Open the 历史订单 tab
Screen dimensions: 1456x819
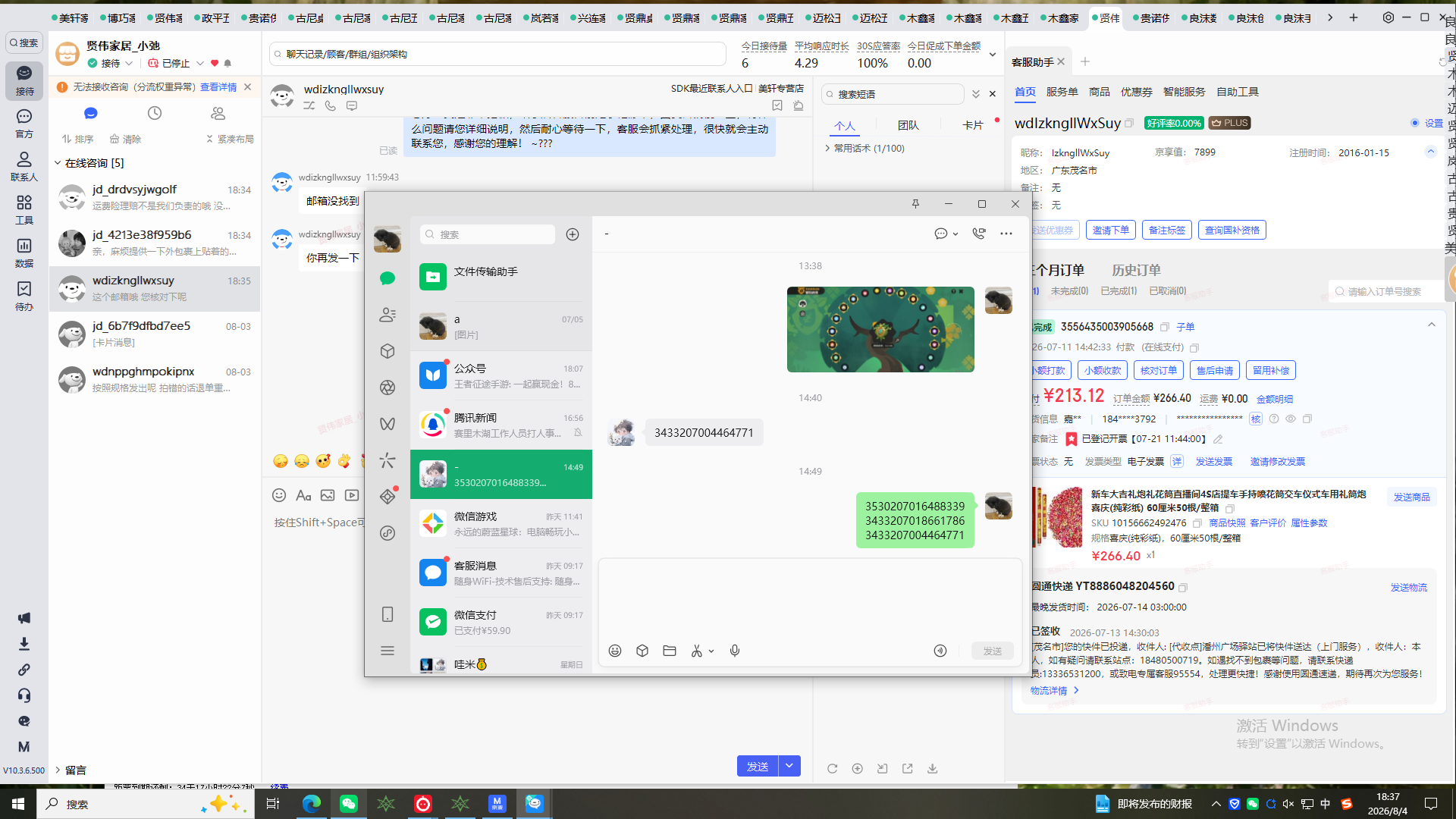tap(1136, 270)
